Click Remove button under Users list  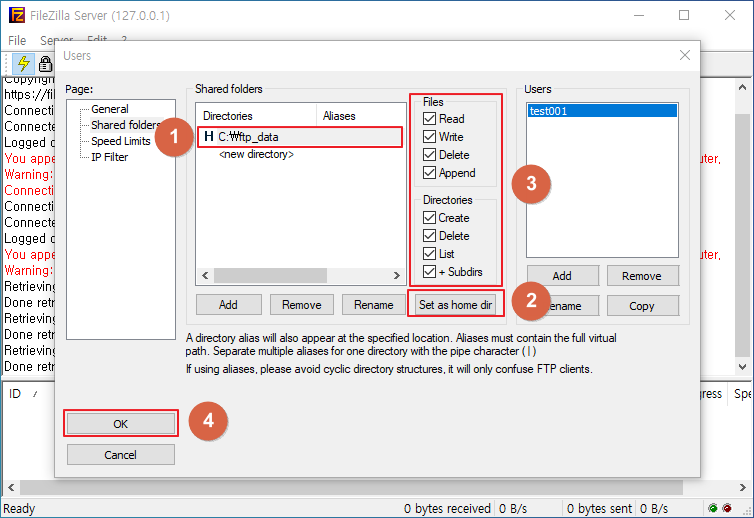(643, 276)
